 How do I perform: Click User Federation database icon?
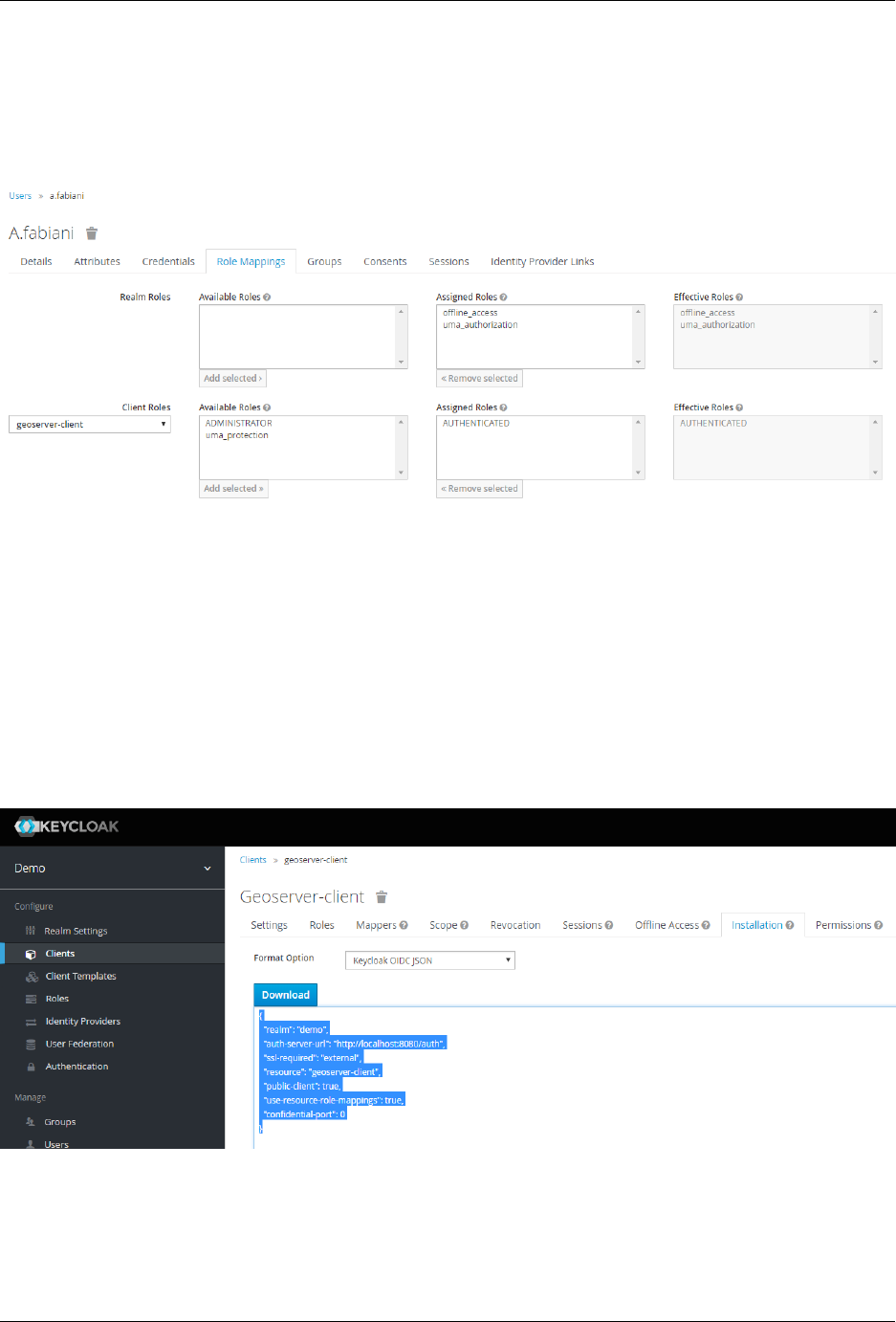point(31,1045)
